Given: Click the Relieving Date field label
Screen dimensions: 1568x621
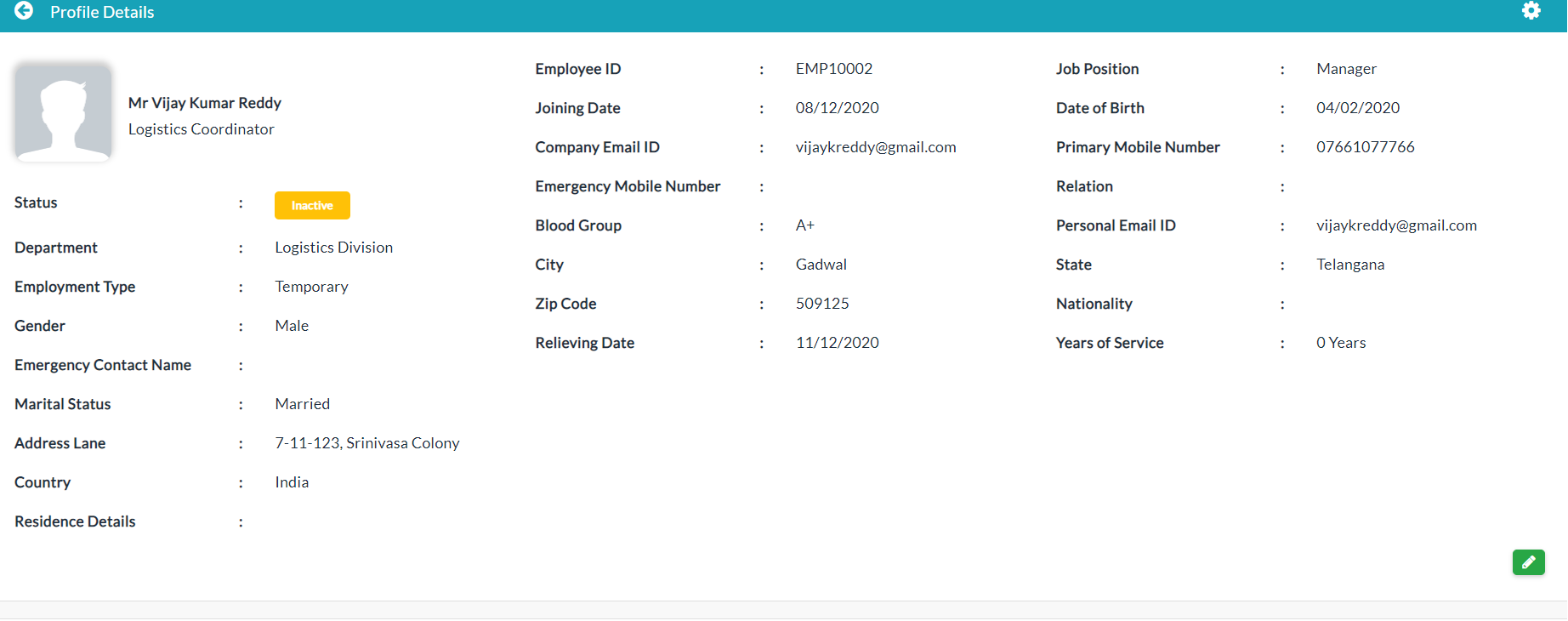Looking at the screenshot, I should 585,343.
